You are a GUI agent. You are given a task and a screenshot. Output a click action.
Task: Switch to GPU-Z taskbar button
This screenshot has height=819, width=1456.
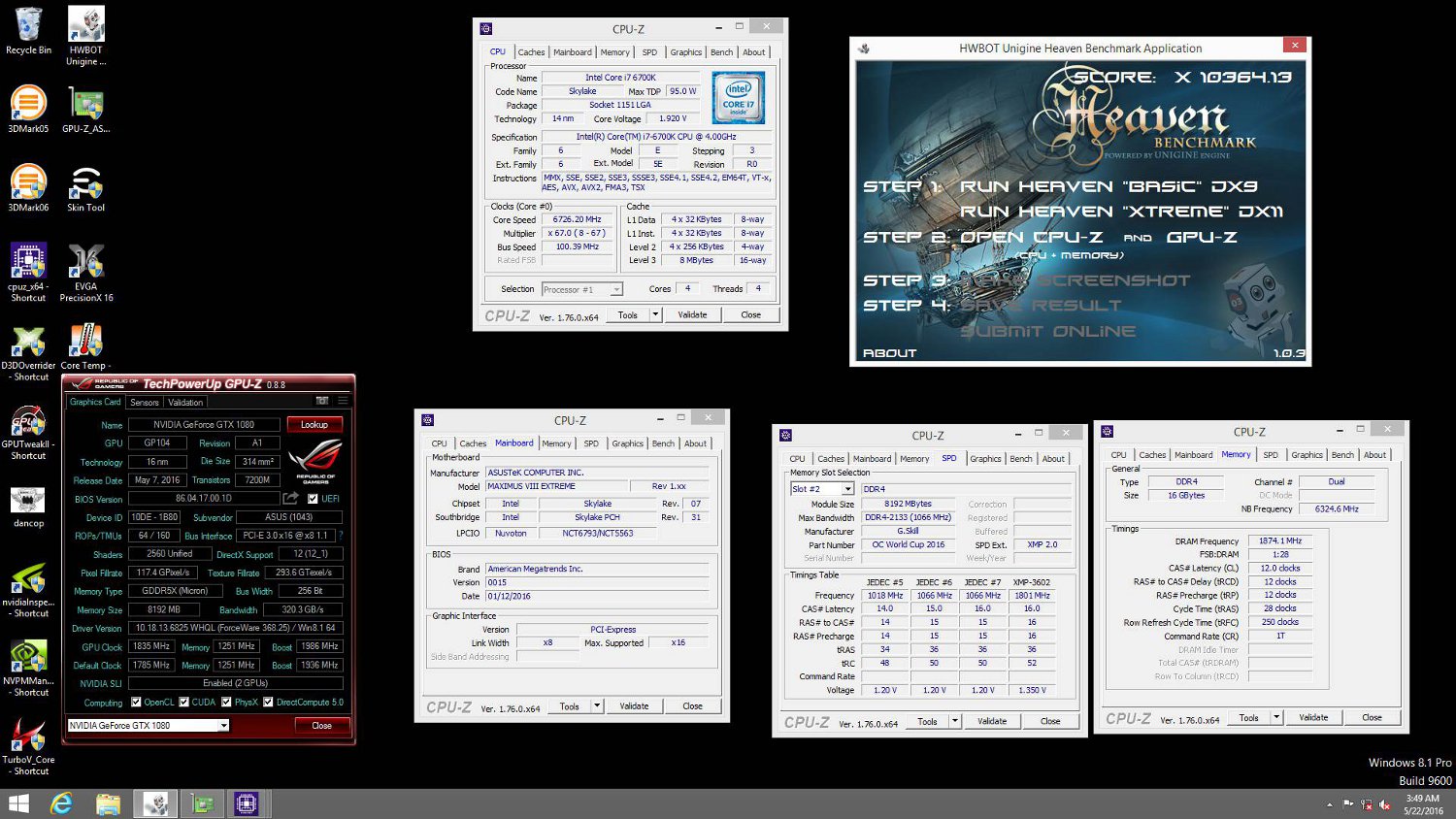tap(202, 803)
